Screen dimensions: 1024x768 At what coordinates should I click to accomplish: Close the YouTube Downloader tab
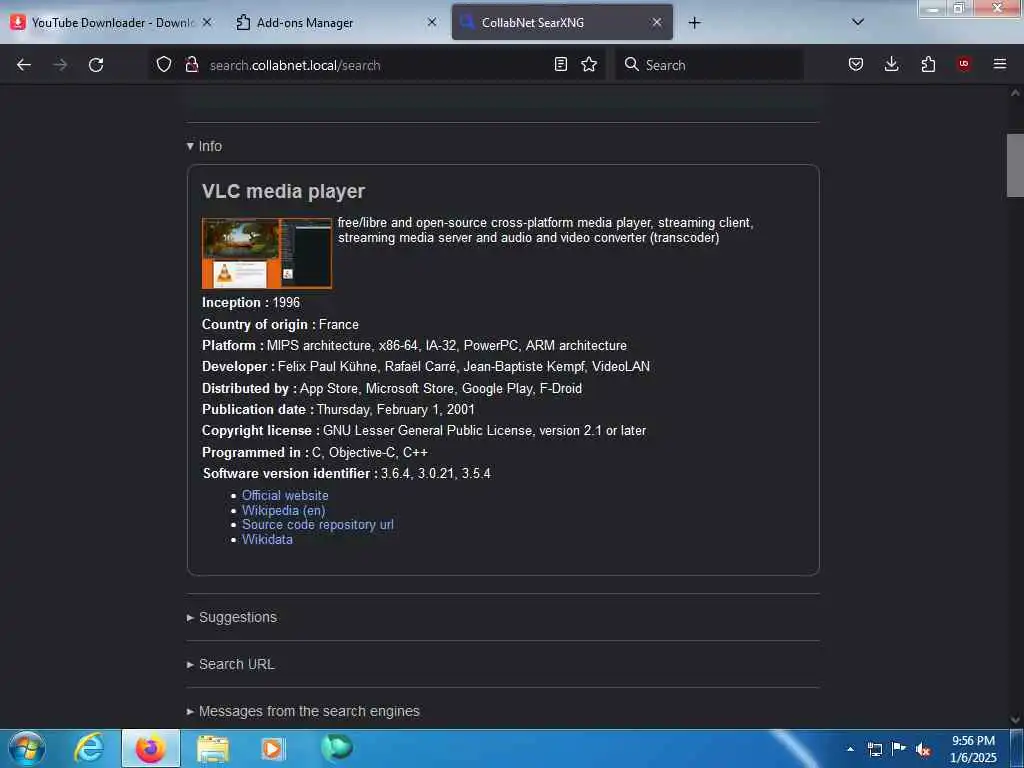(x=207, y=22)
